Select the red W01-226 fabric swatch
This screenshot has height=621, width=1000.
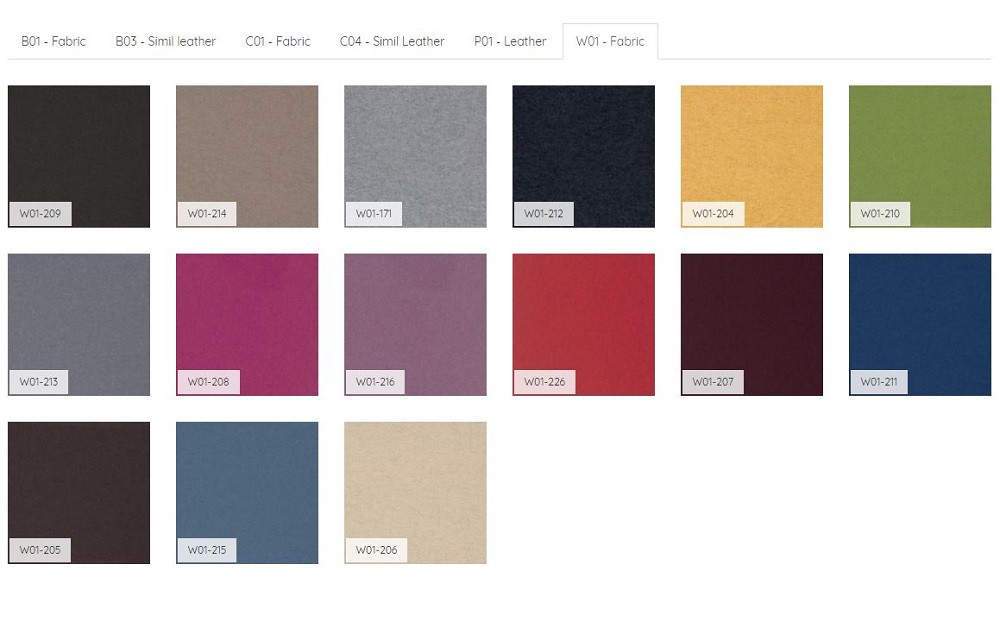click(x=583, y=324)
